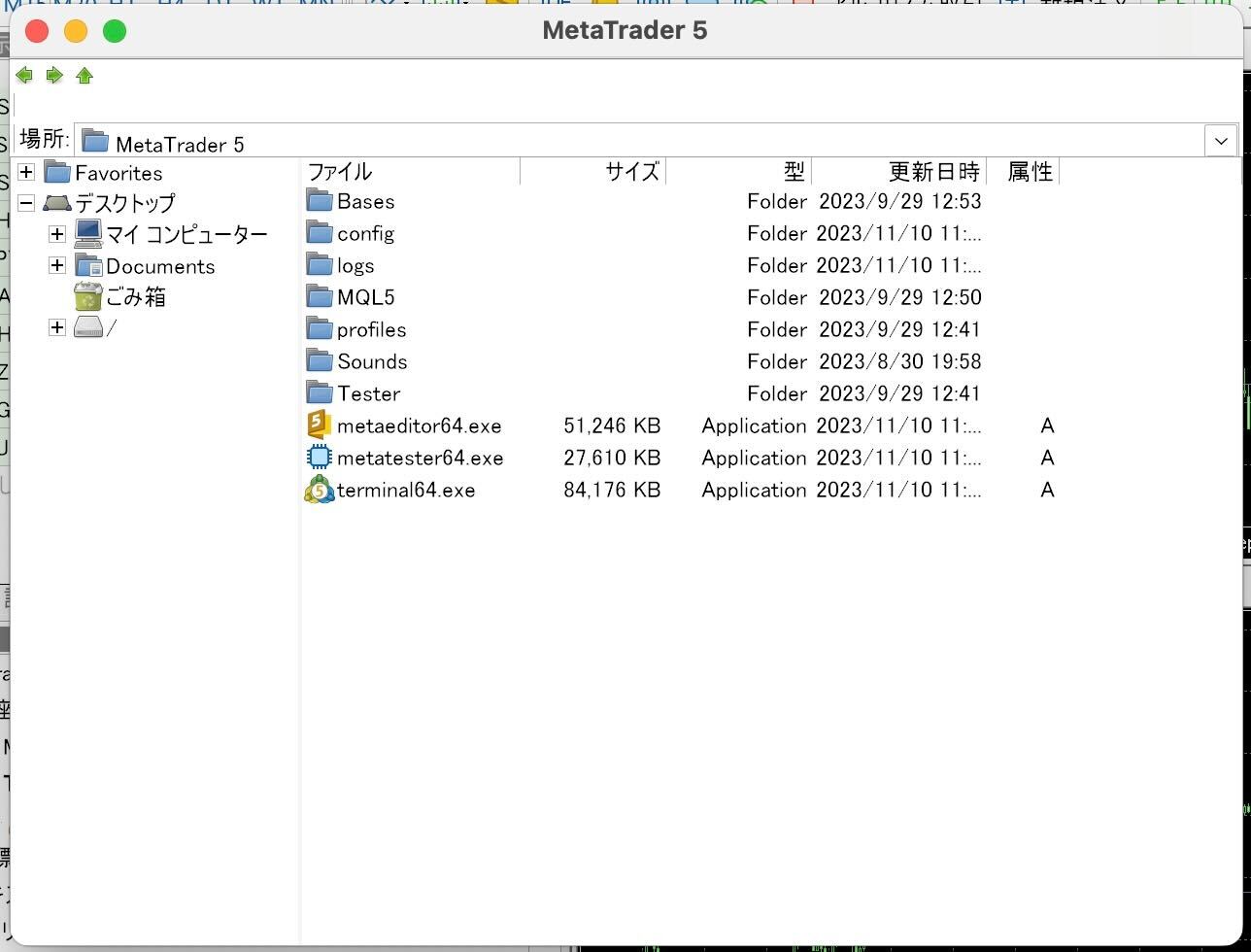
Task: Click the Sounds folder icon
Action: coord(320,360)
